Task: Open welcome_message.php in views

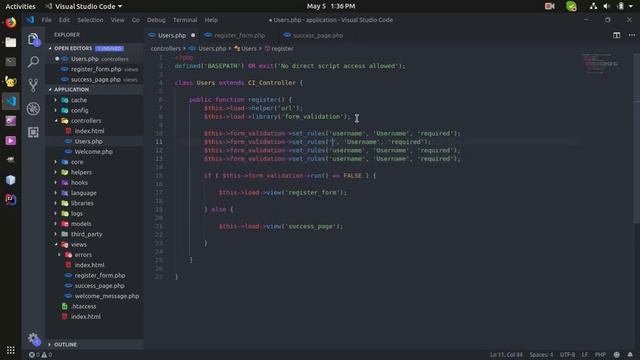Action: pyautogui.click(x=107, y=296)
